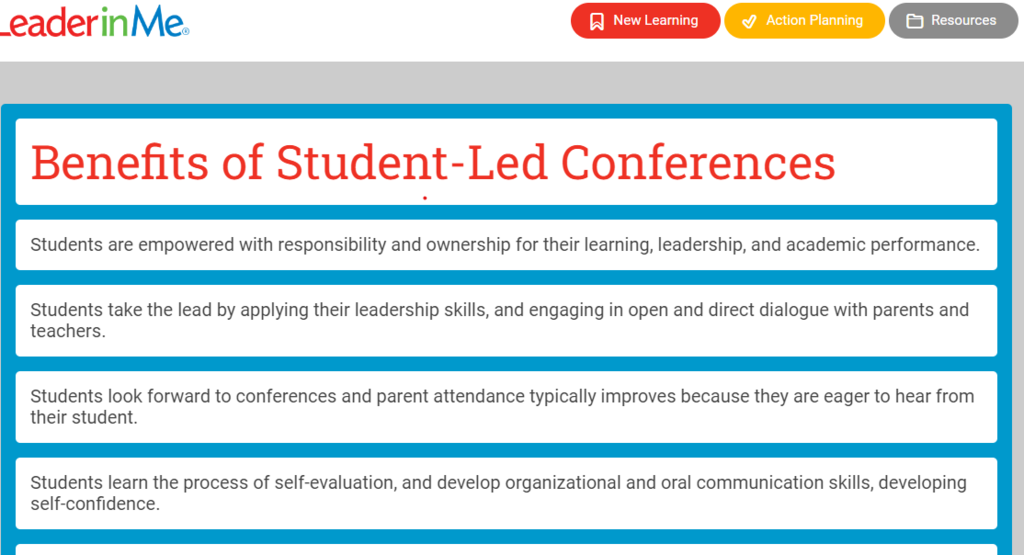
Task: Open the Action Planning tab
Action: pos(805,21)
